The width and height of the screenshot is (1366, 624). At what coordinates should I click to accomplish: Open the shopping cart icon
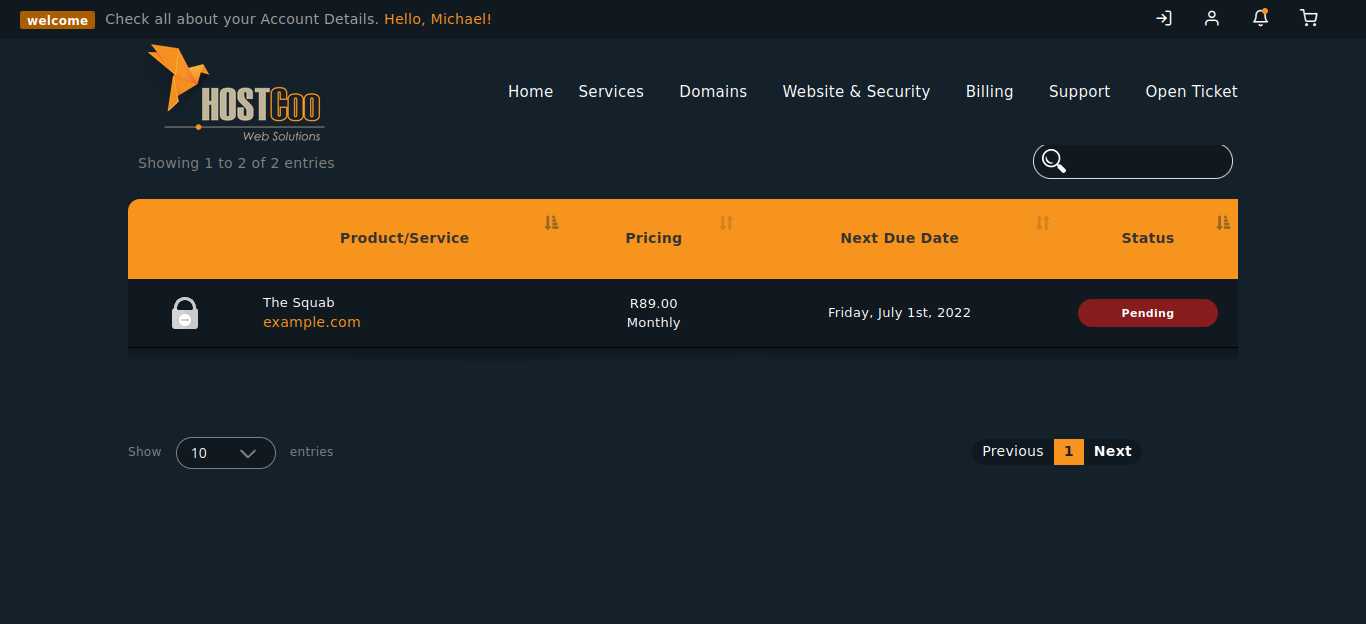(x=1309, y=18)
